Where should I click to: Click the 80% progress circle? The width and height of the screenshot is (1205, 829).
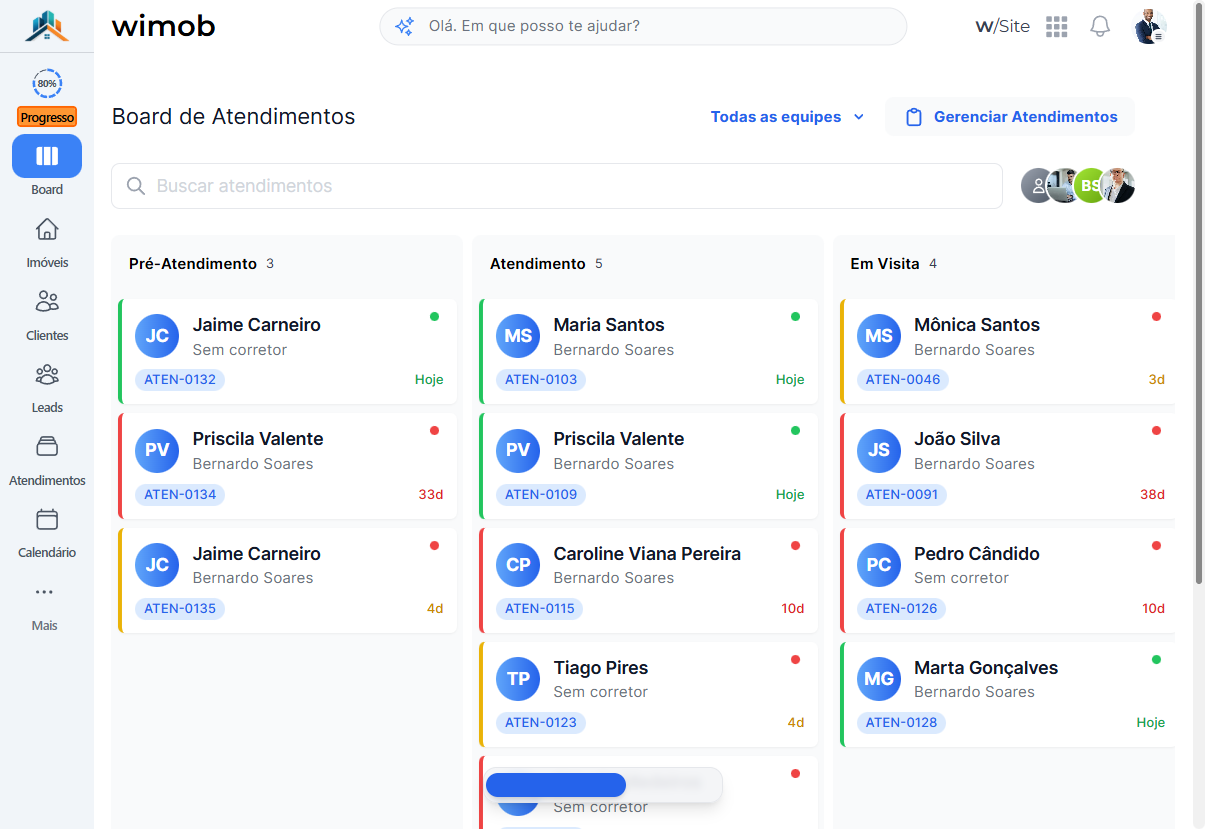pos(47,83)
